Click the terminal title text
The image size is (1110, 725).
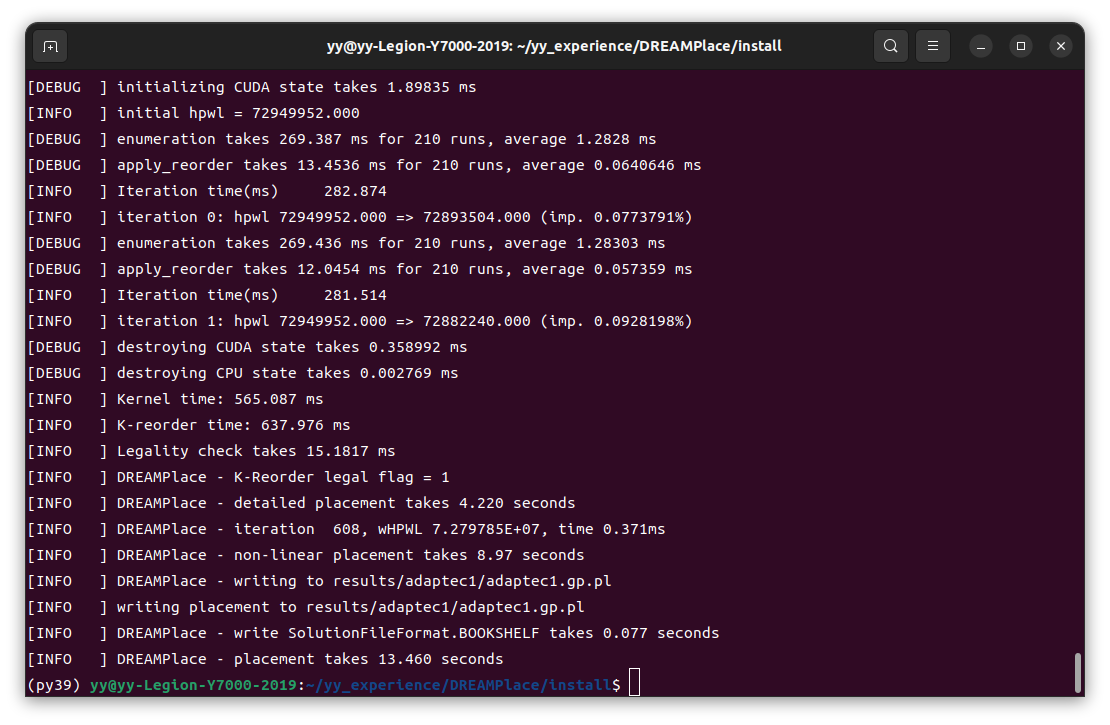pos(554,46)
